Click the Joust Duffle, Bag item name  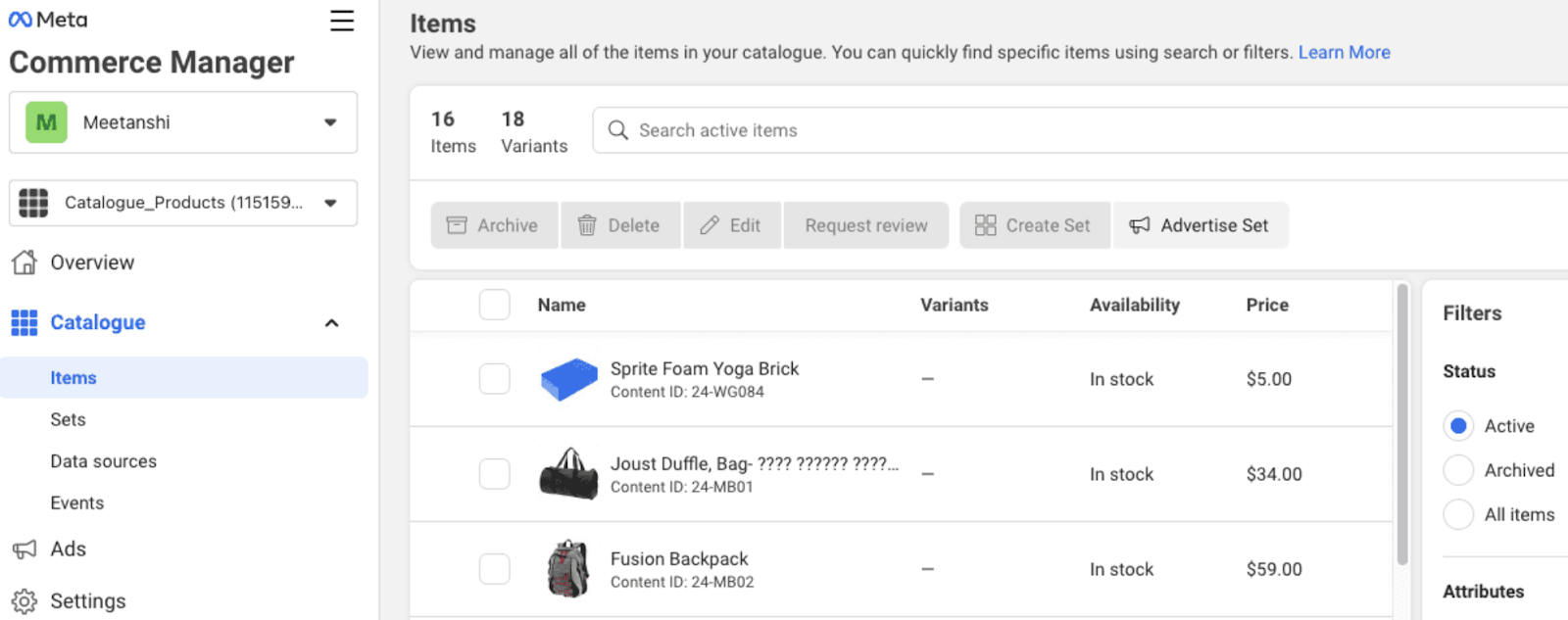tap(755, 463)
